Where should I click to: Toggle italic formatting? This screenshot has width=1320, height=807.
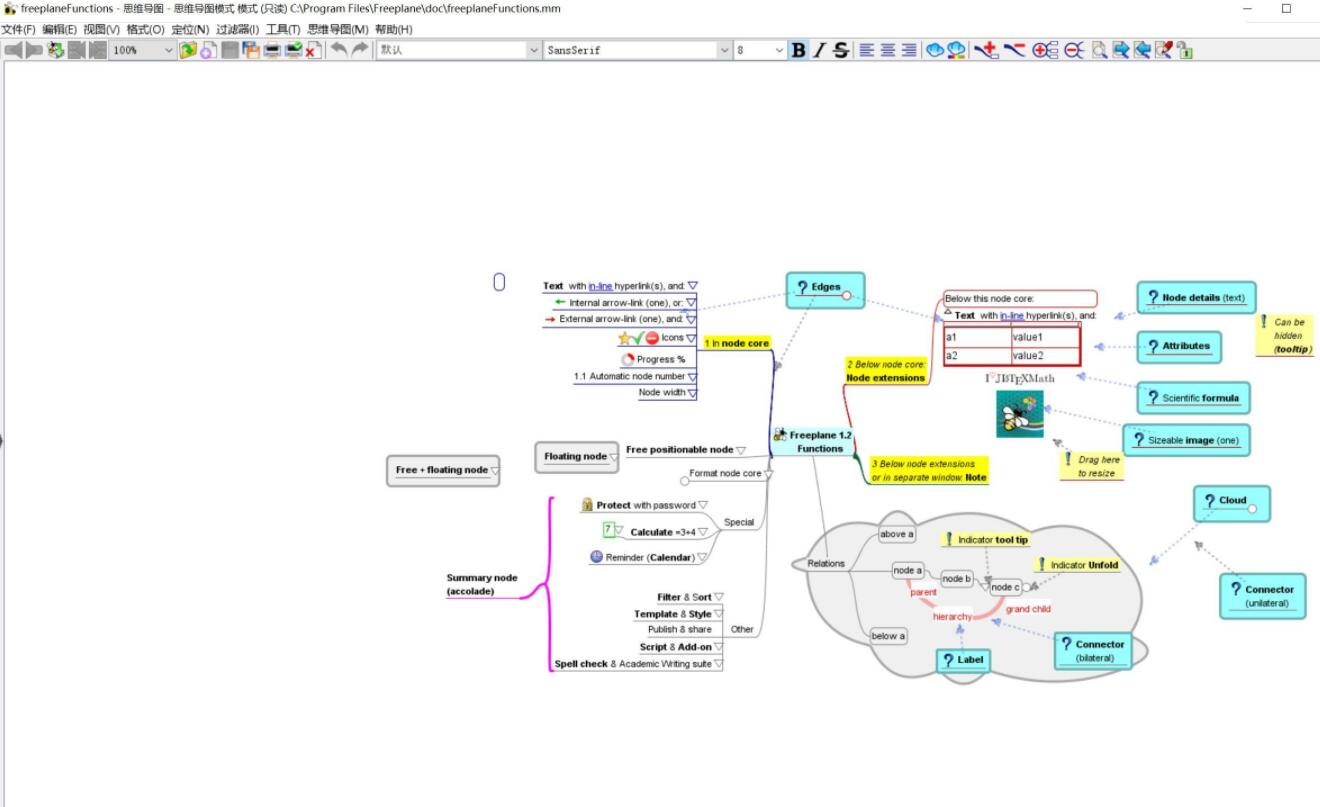pos(820,50)
